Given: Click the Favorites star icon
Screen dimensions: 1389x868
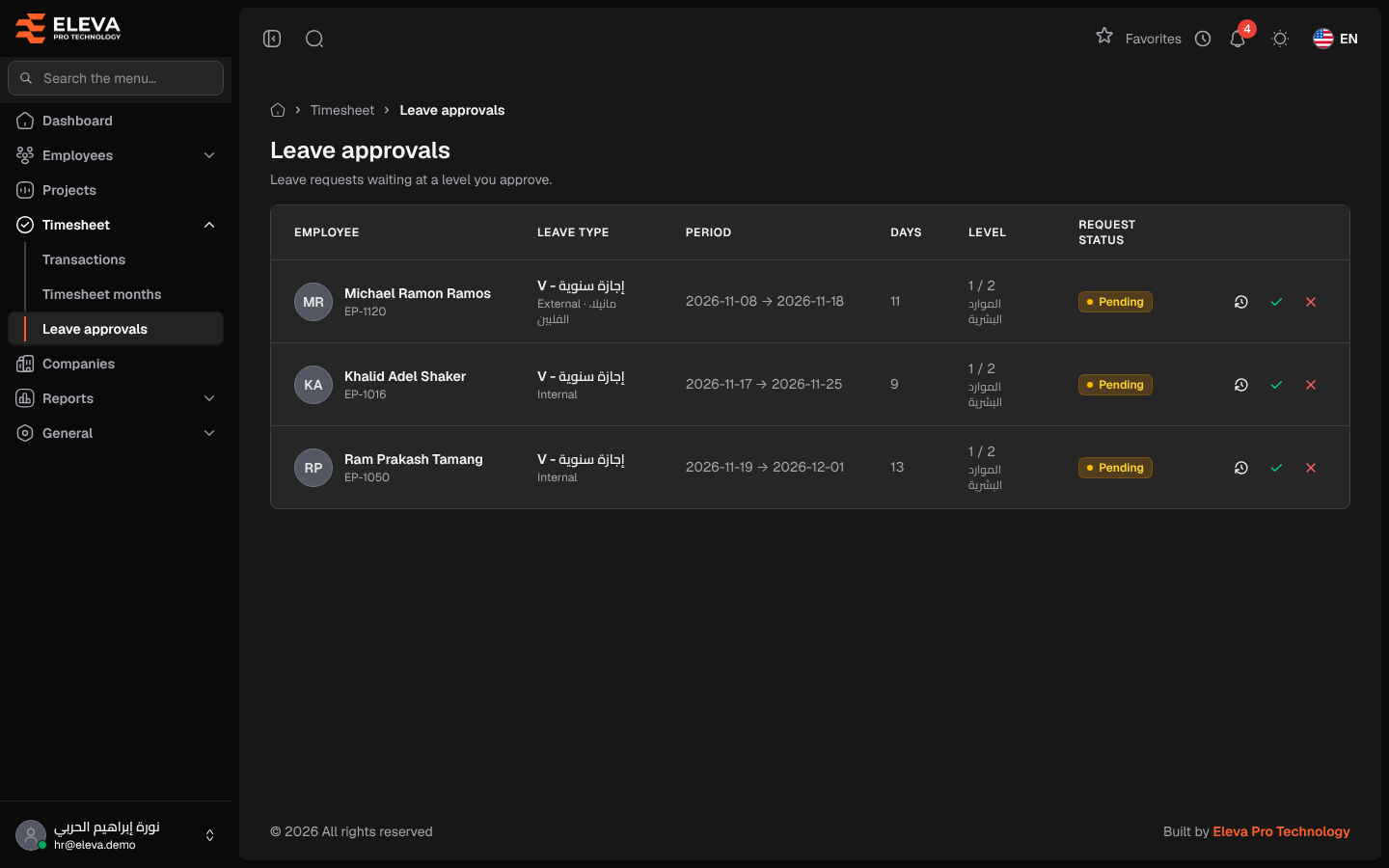Looking at the screenshot, I should [1104, 37].
